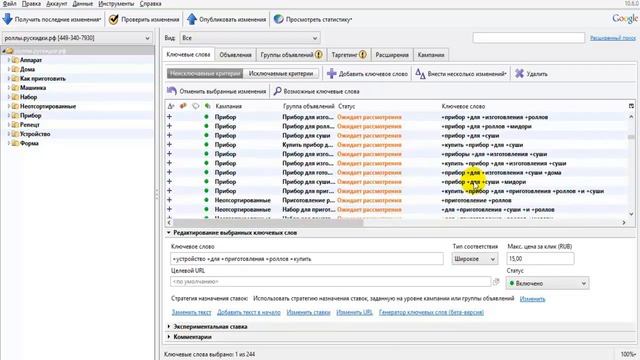Click the 'Проверить изменения' checkmark icon
640x360 pixels.
(113, 19)
